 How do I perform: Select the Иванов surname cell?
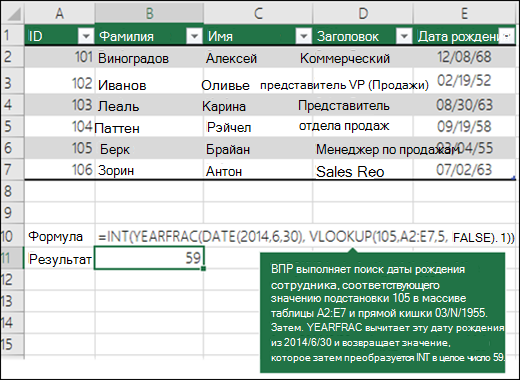[x=149, y=81]
